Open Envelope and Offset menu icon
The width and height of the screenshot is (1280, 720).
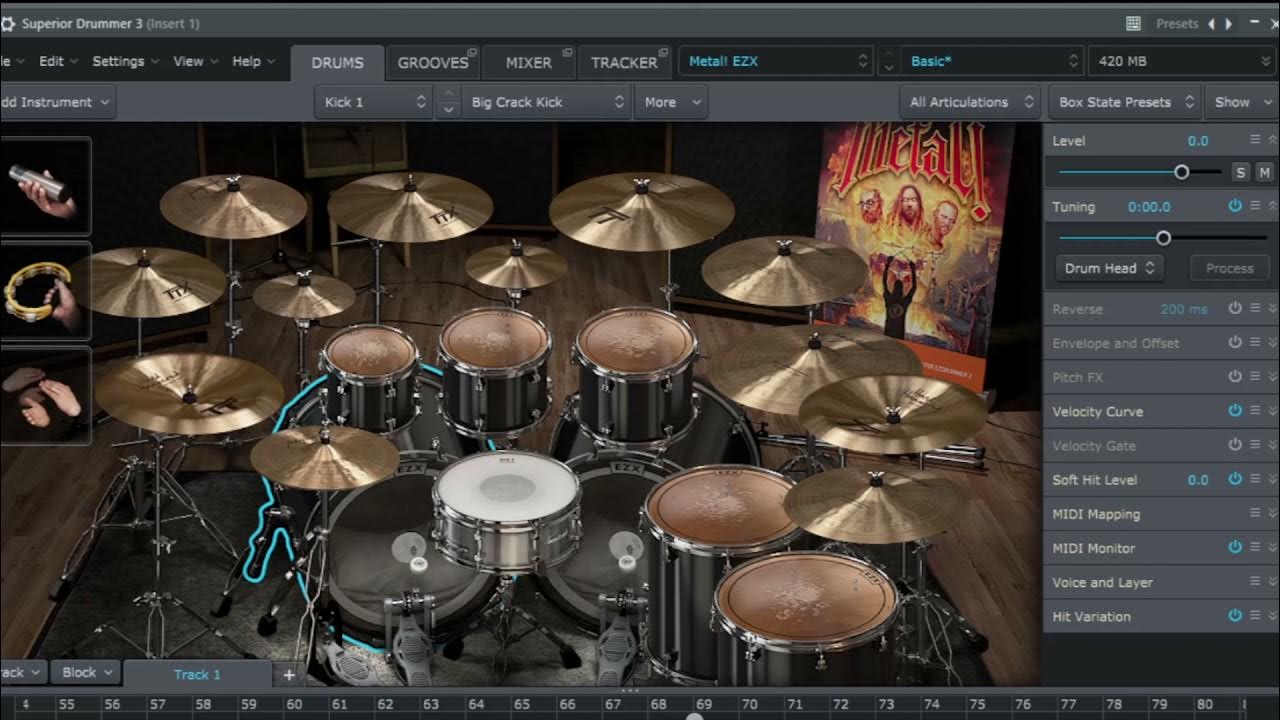point(1255,343)
